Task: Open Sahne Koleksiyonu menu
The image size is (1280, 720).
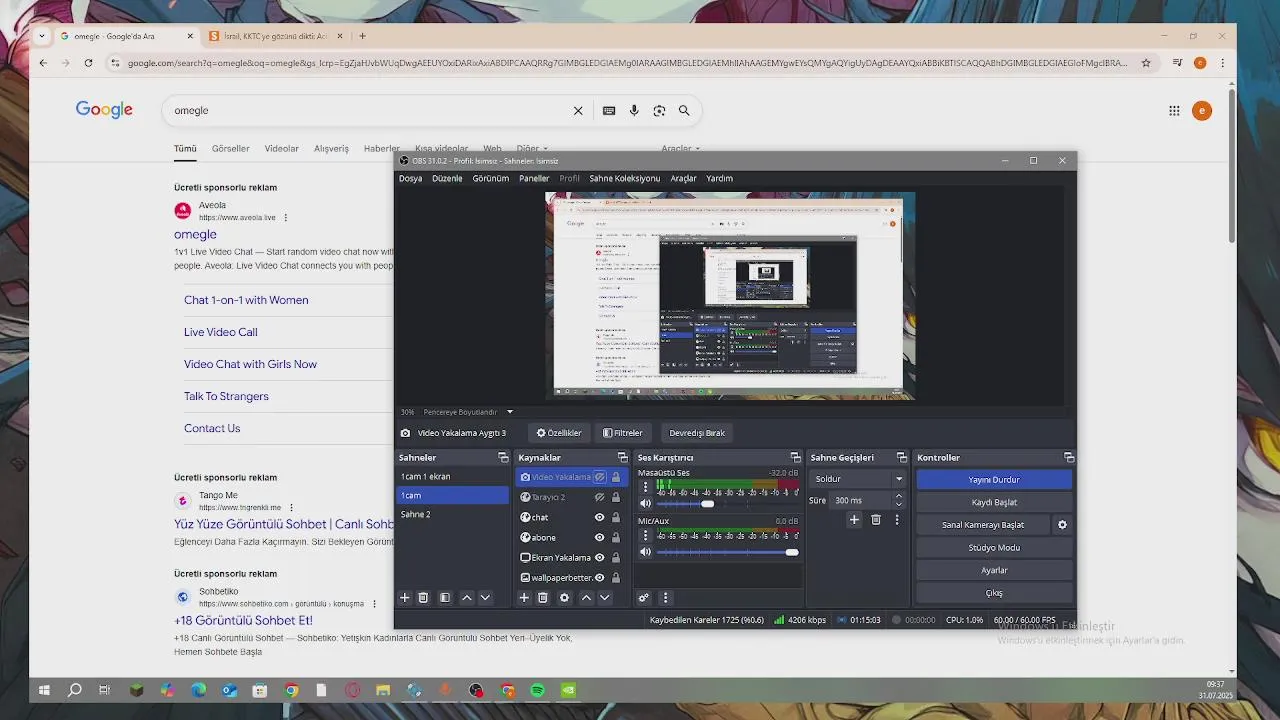Action: [625, 178]
